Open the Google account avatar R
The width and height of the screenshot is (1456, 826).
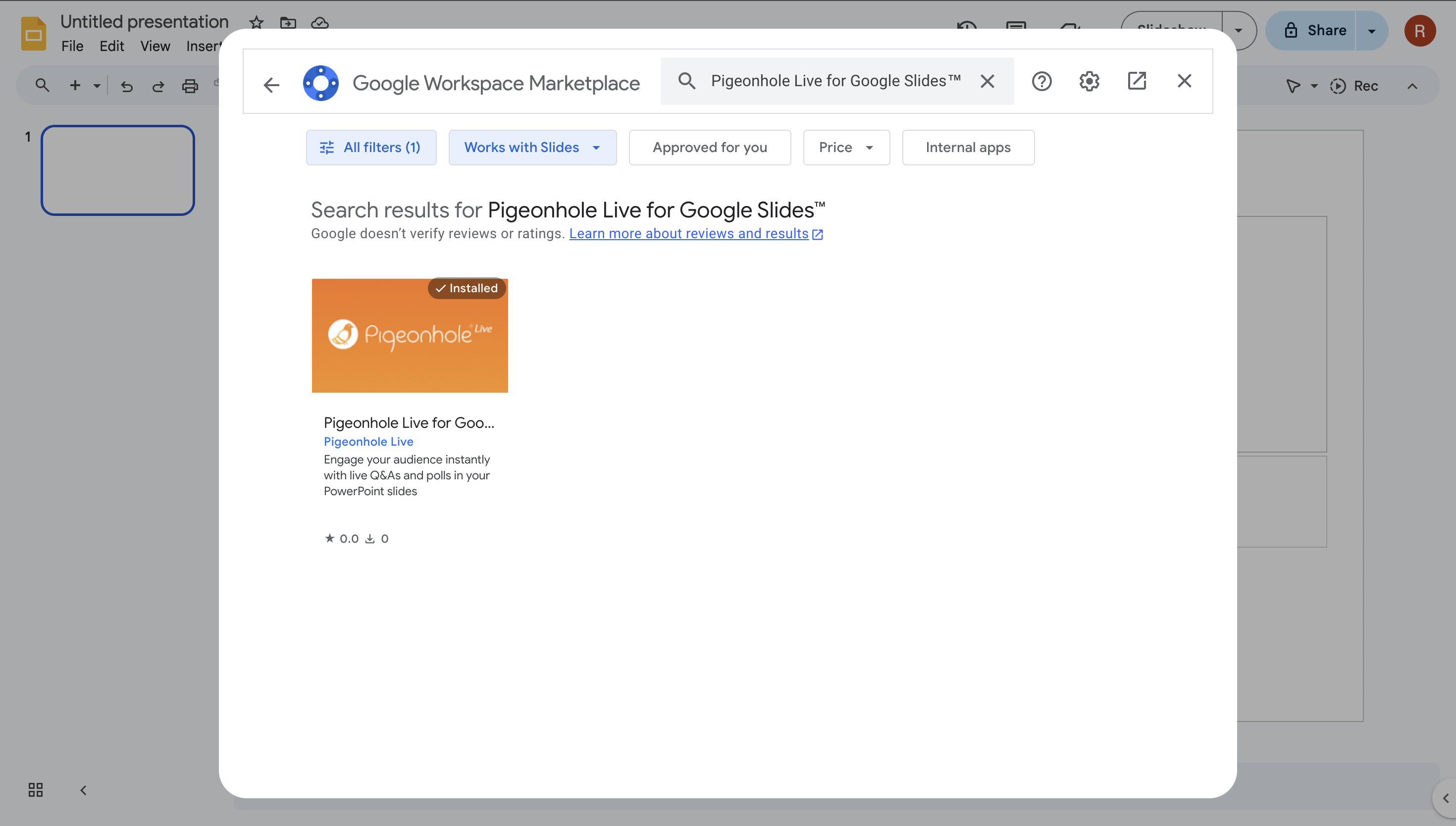pos(1420,31)
